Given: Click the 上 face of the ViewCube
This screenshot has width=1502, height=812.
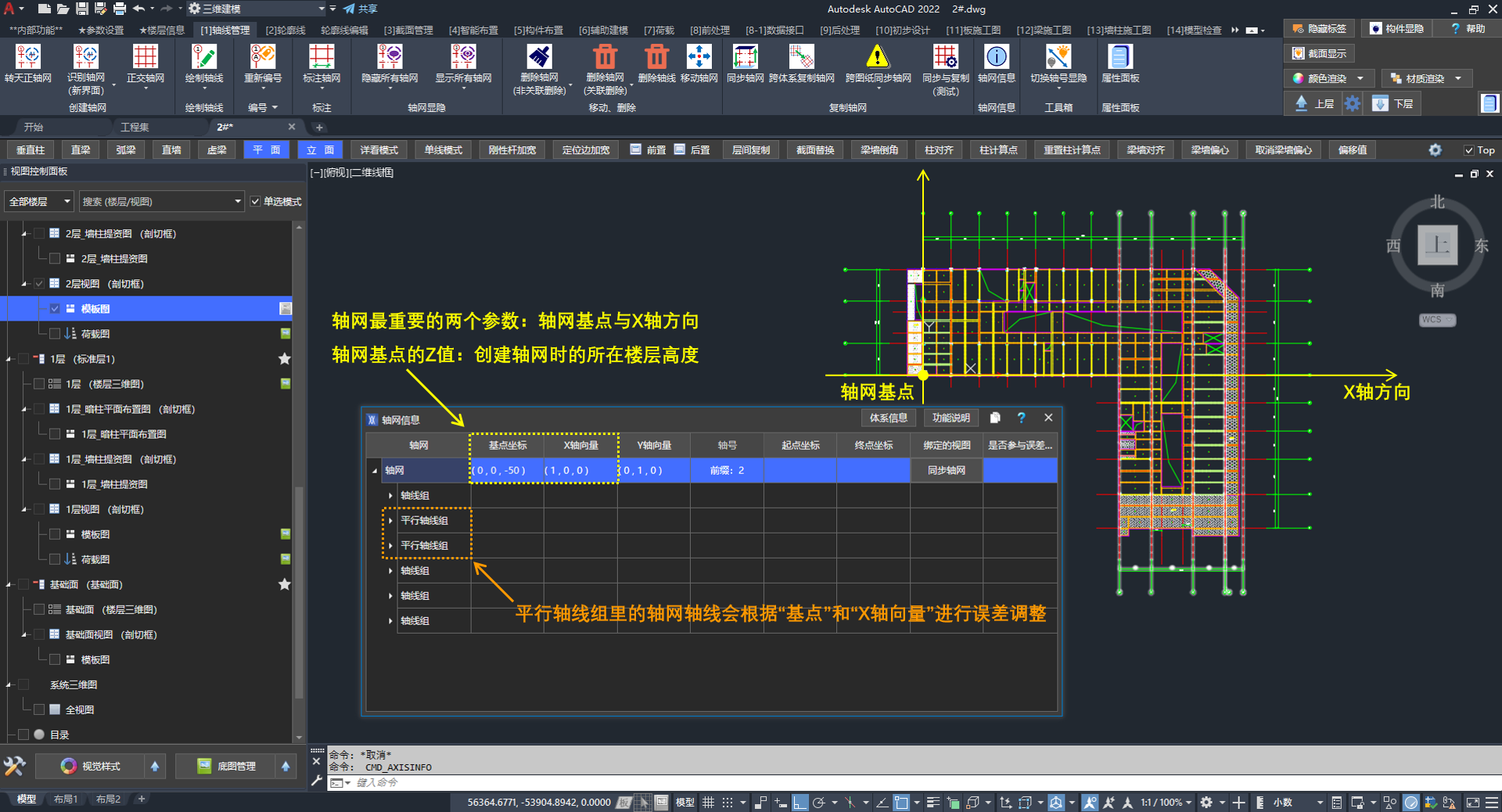Looking at the screenshot, I should click(x=1437, y=246).
